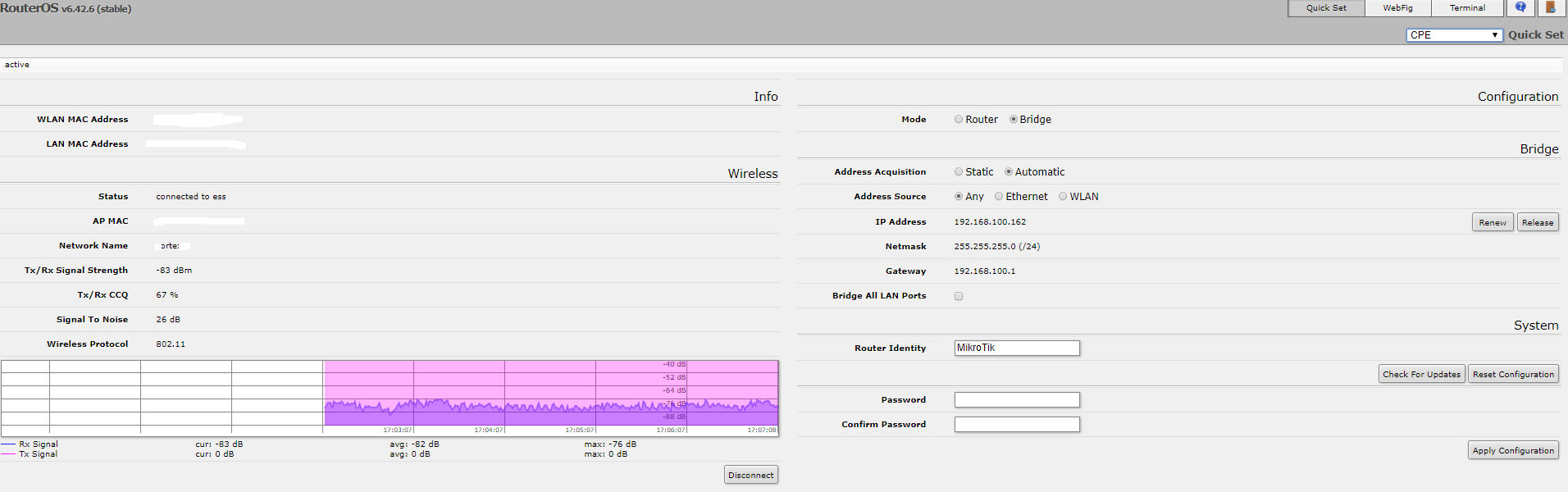Enable Bridge All LAN Ports checkbox

tap(959, 296)
